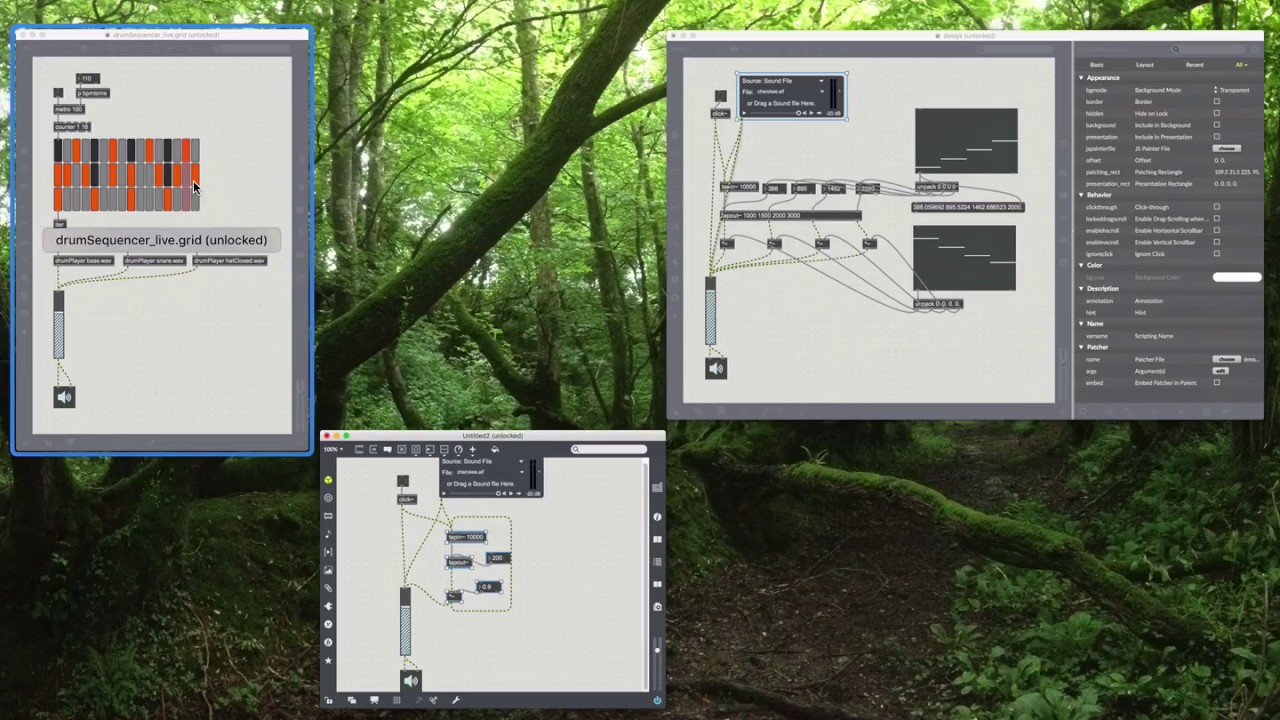This screenshot has width=1280, height=720.
Task: Open the BEAP b icon in Untitled2 sidebar
Action: (328, 642)
